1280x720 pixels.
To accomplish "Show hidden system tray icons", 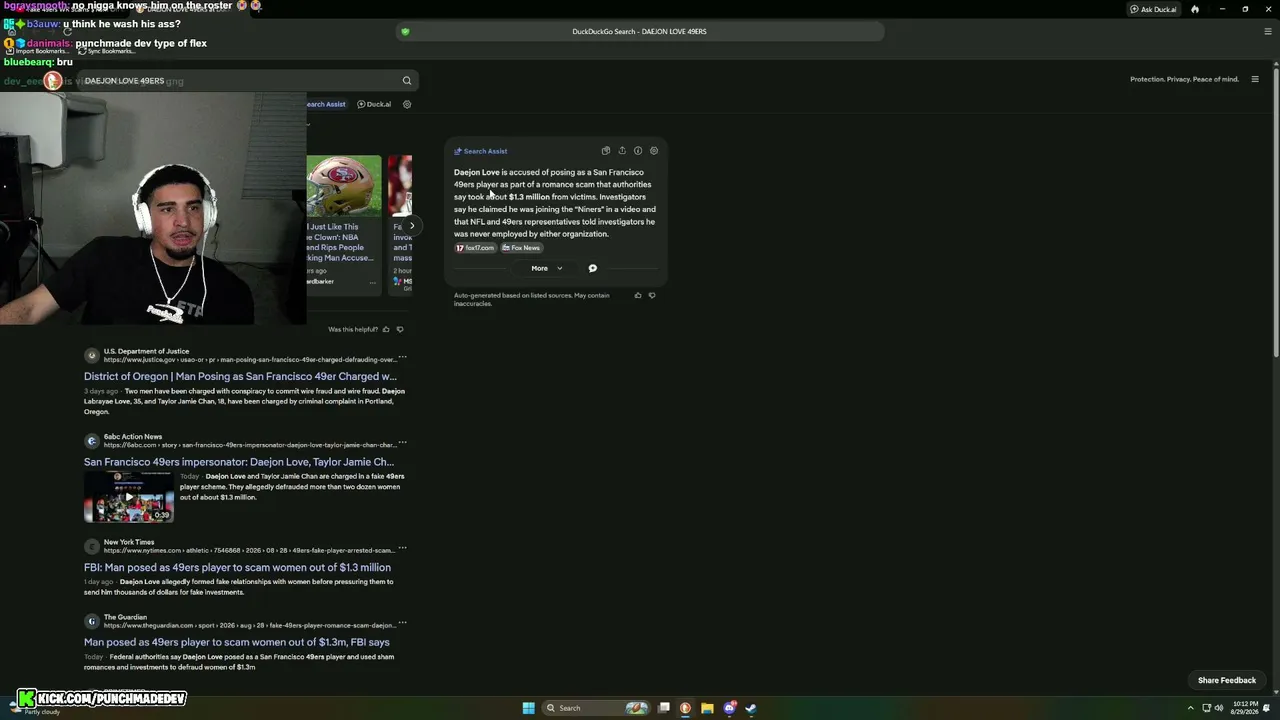I will coord(1190,708).
